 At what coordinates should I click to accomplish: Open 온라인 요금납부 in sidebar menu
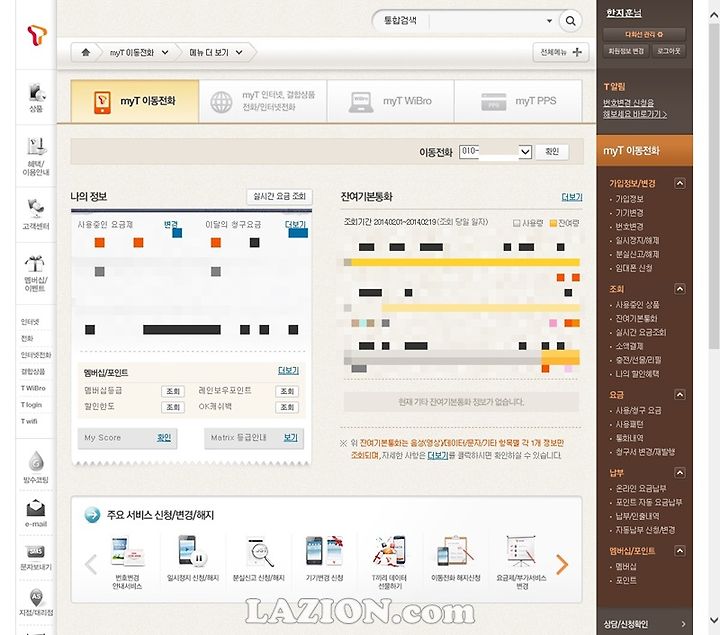coord(641,488)
